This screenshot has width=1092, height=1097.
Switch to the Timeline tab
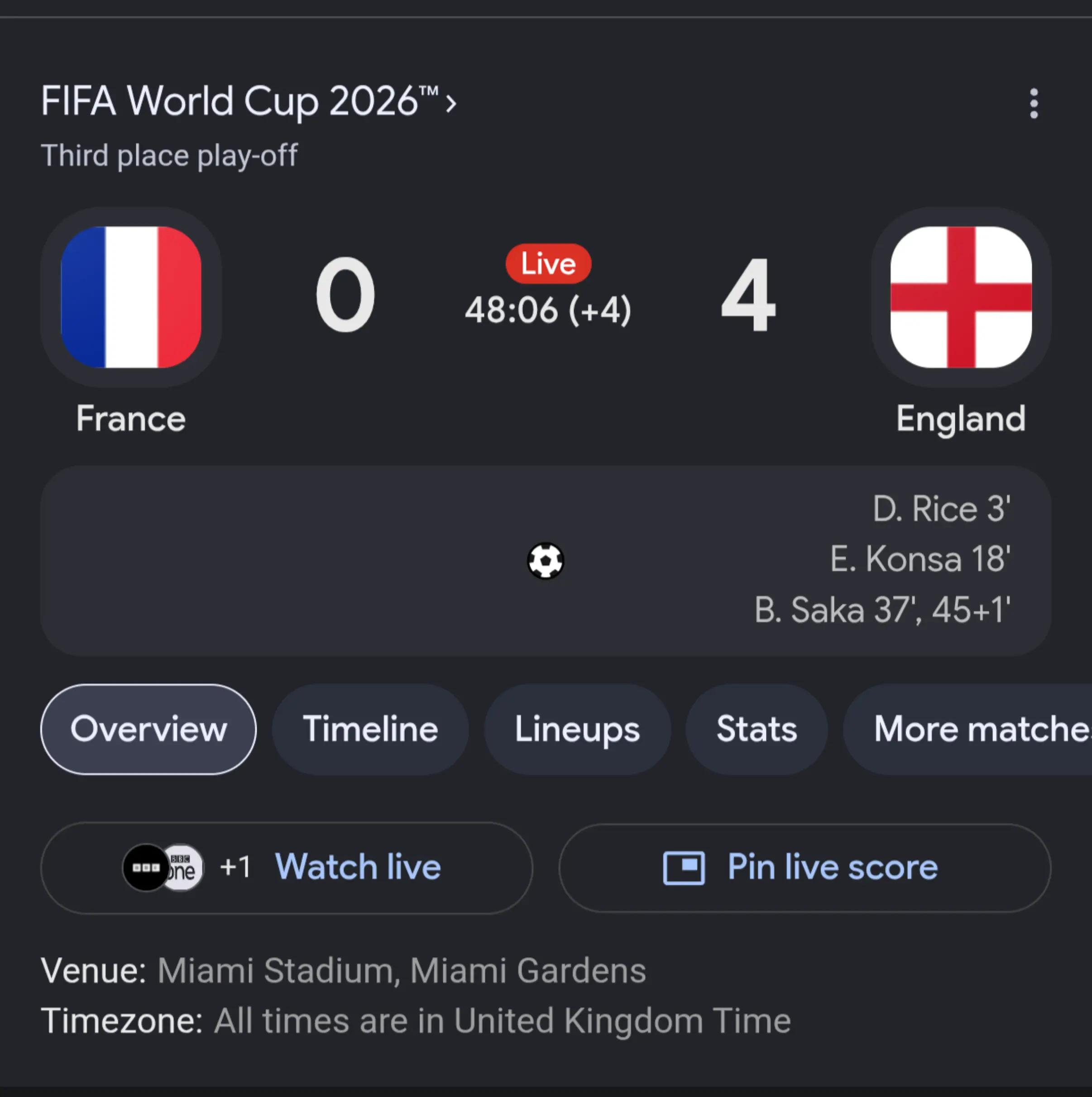click(370, 729)
